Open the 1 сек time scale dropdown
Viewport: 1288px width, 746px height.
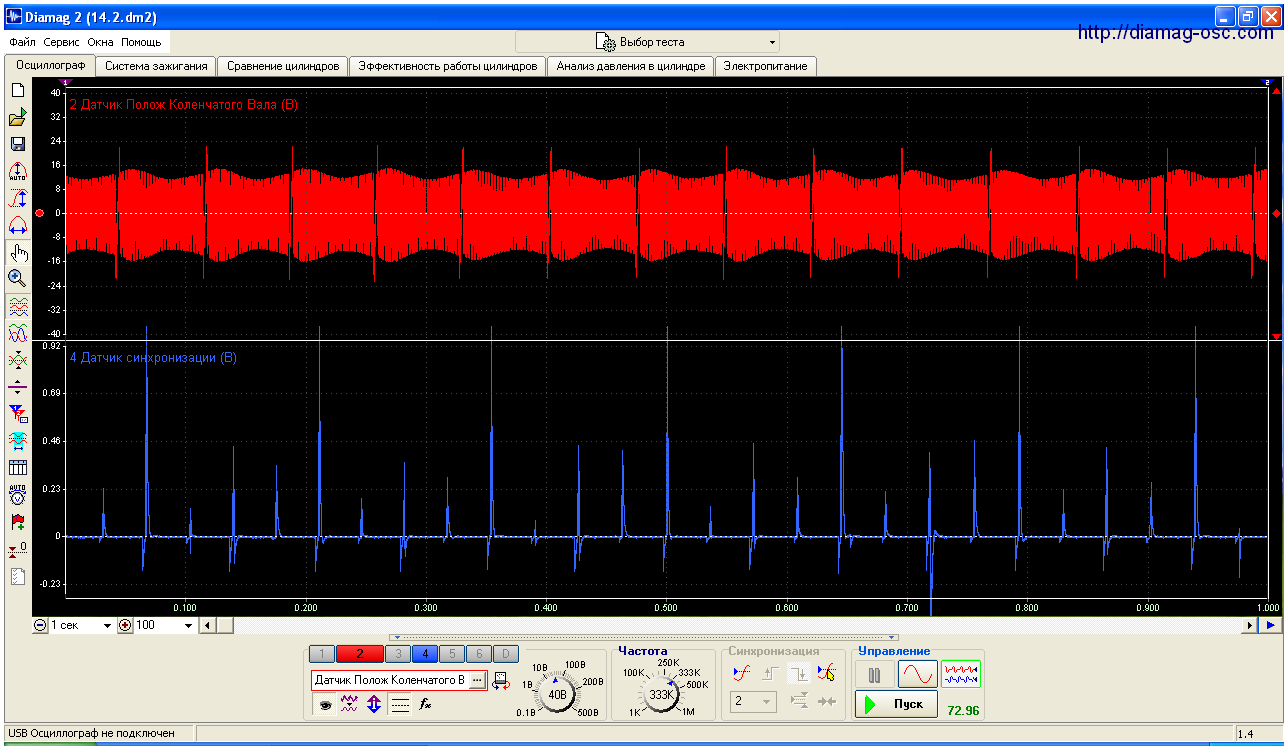[83, 625]
